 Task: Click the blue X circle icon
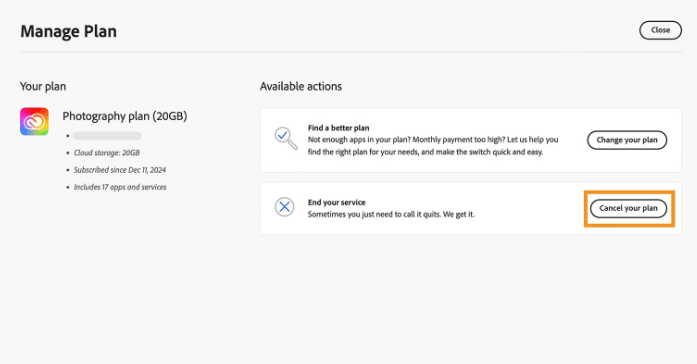coord(284,207)
